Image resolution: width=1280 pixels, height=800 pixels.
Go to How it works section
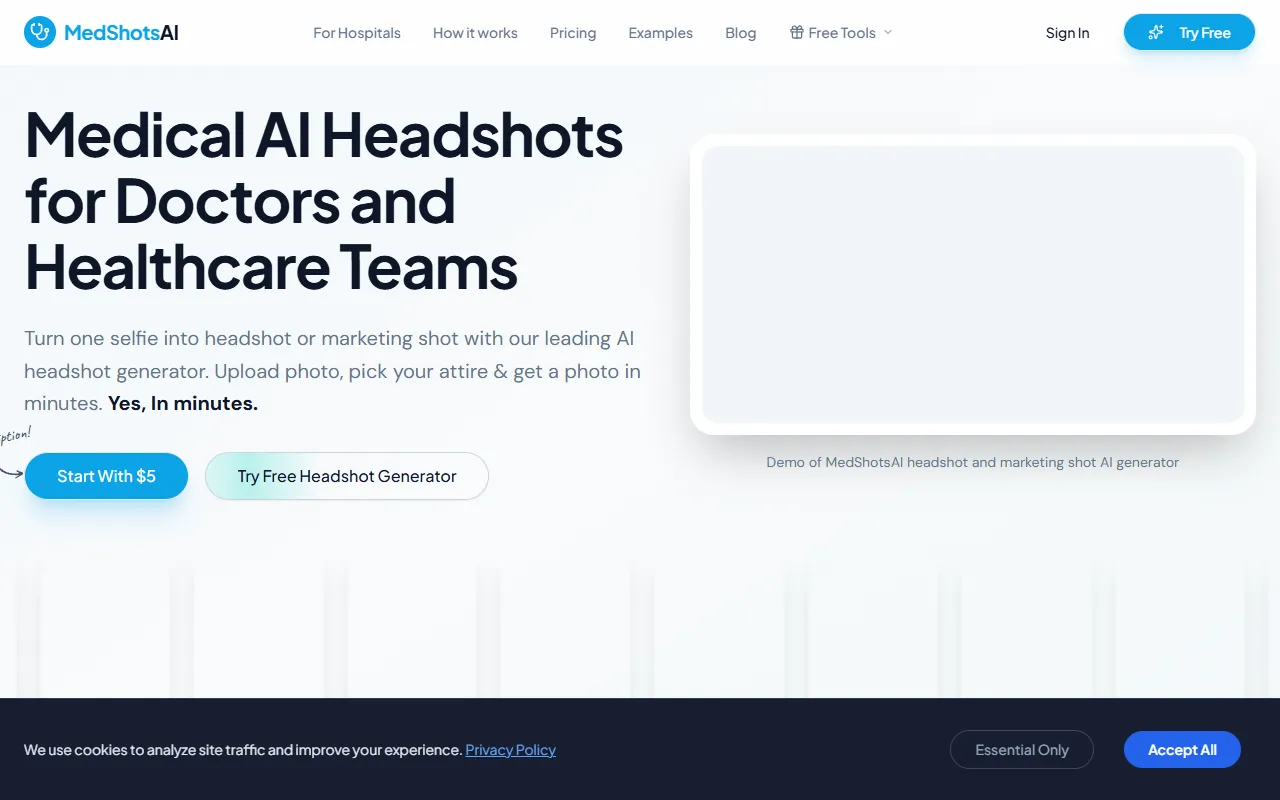475,33
